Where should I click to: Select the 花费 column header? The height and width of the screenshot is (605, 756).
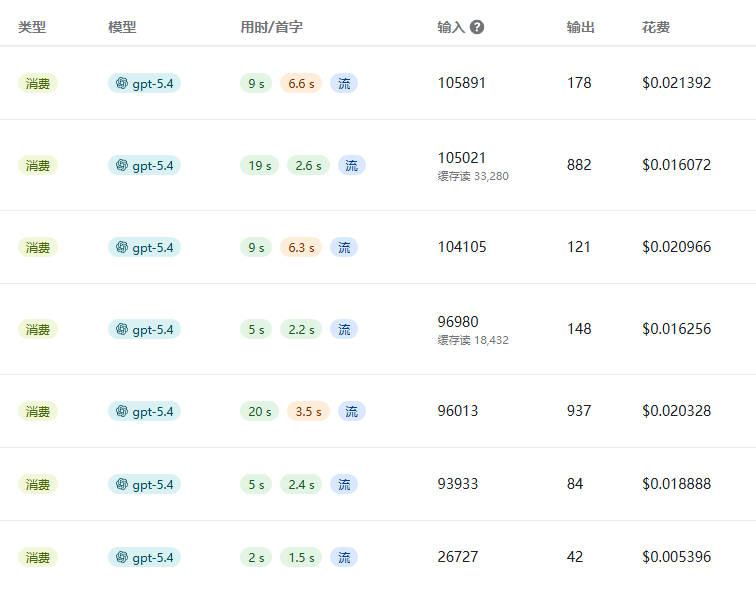[x=656, y=27]
